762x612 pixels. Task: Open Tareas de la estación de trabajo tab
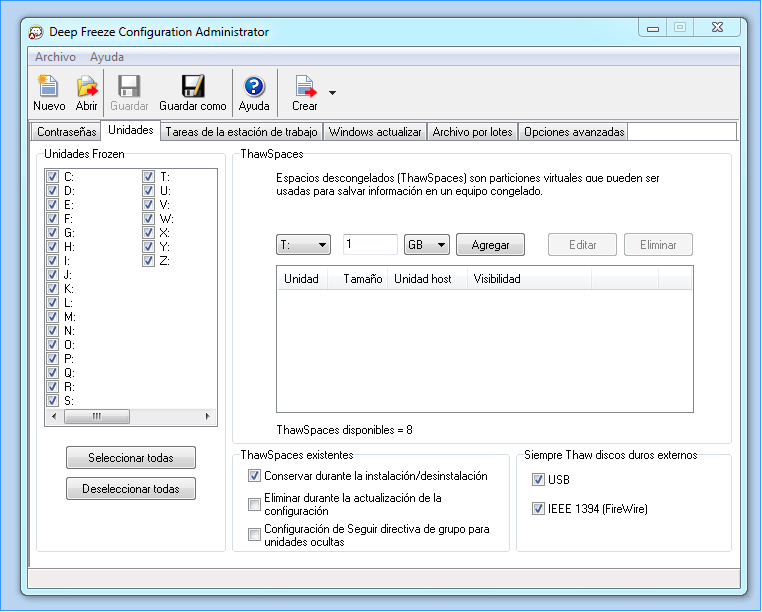(x=242, y=132)
